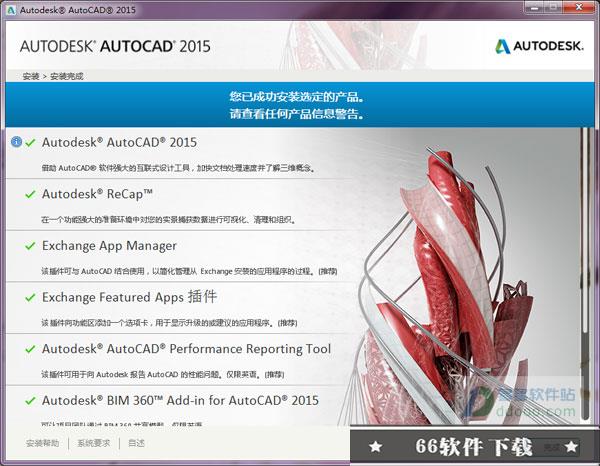Click the description text under Exchange App Manager
The height and width of the screenshot is (466, 600).
coord(189,271)
